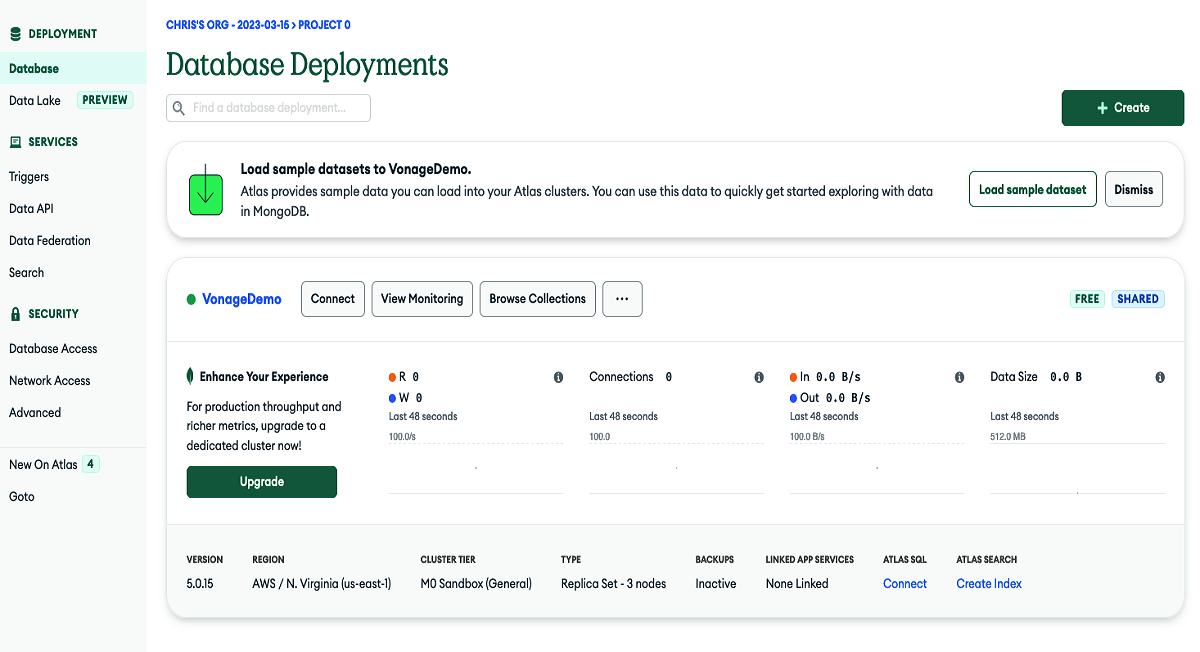Open Network Access under Security
Screen dimensions: 1200x652
[50, 381]
